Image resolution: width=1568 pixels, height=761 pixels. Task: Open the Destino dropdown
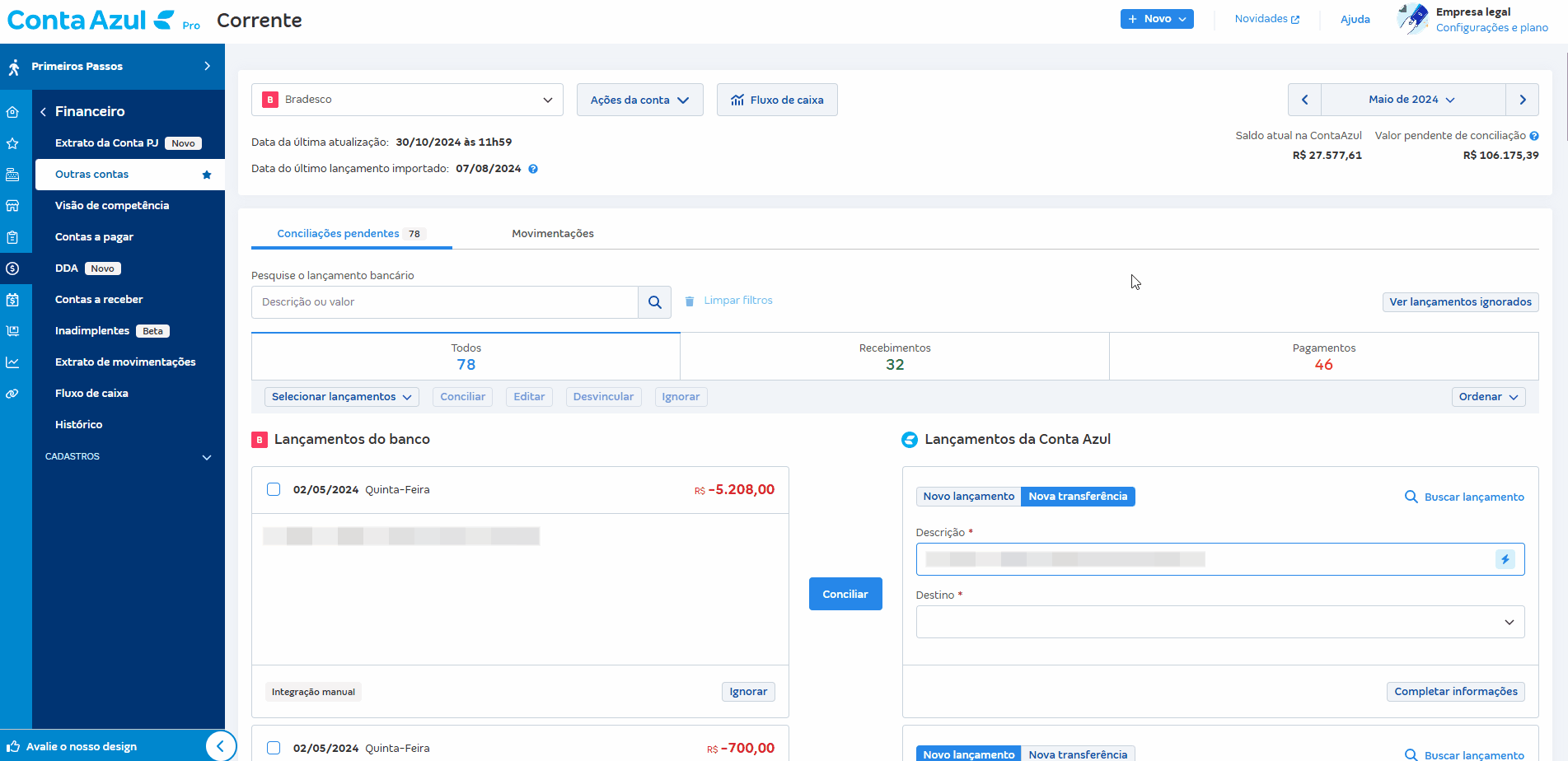1219,622
